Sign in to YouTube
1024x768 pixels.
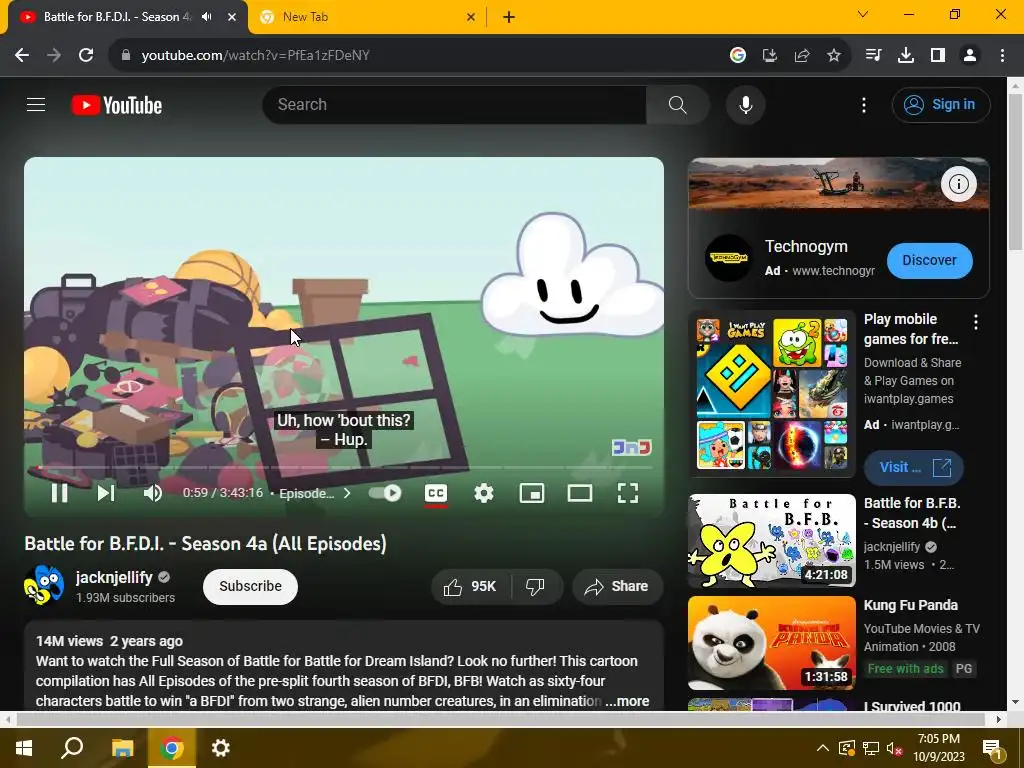[x=940, y=104]
